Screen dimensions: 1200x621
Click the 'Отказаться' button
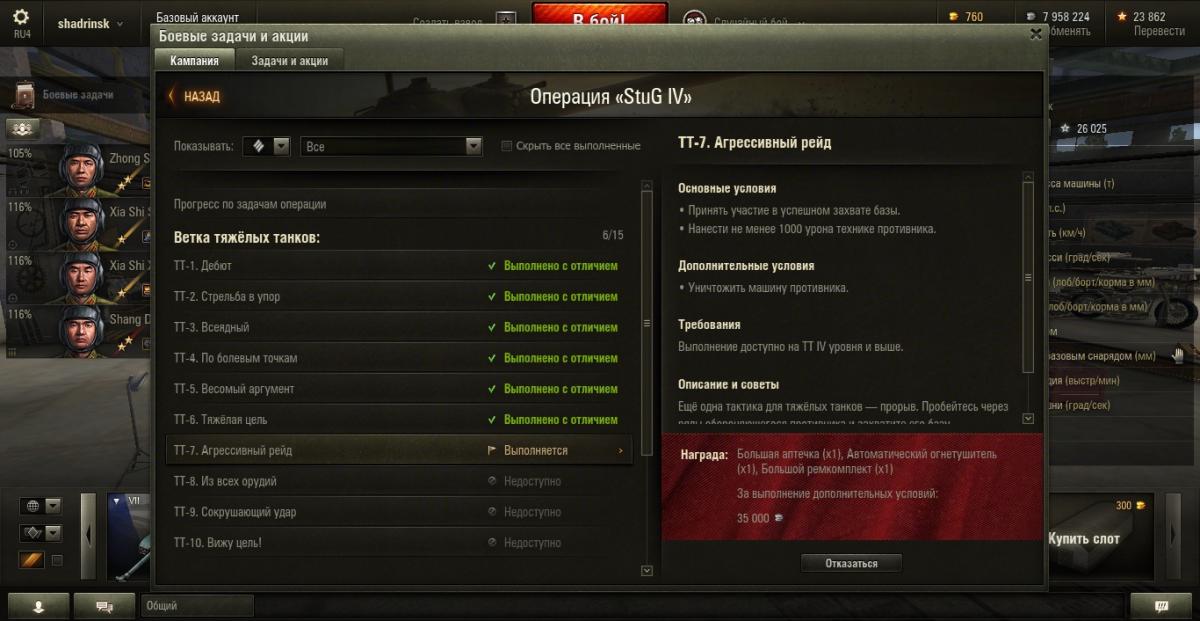(851, 563)
